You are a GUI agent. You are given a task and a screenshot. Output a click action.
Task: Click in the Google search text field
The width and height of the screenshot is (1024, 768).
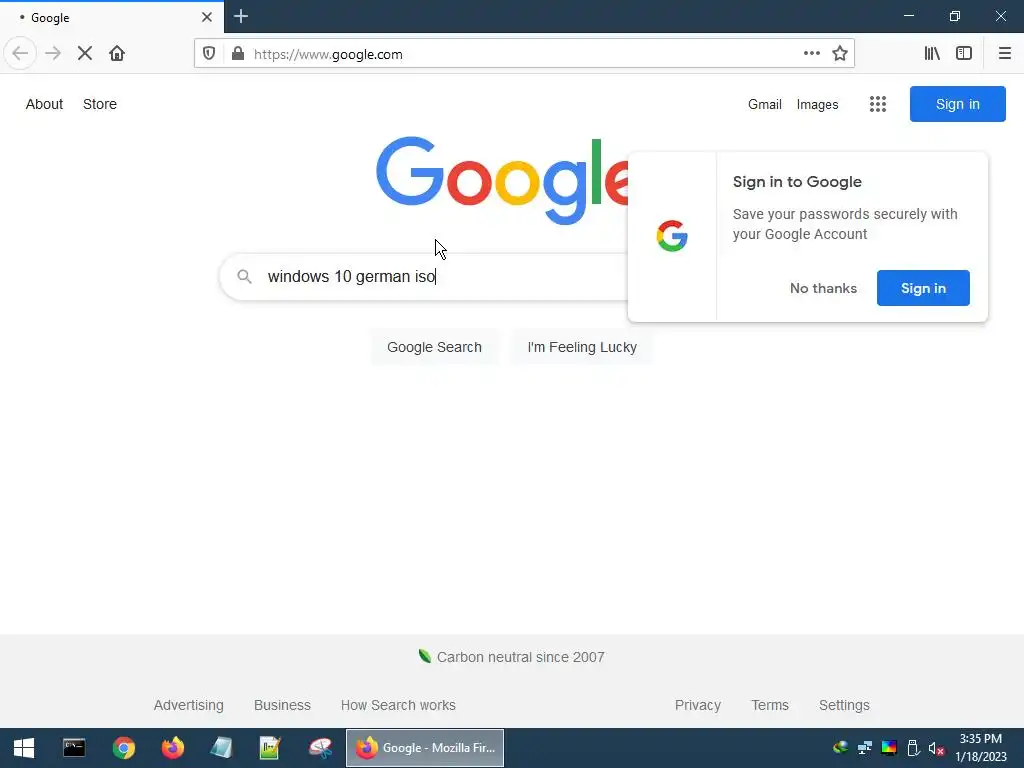(444, 276)
